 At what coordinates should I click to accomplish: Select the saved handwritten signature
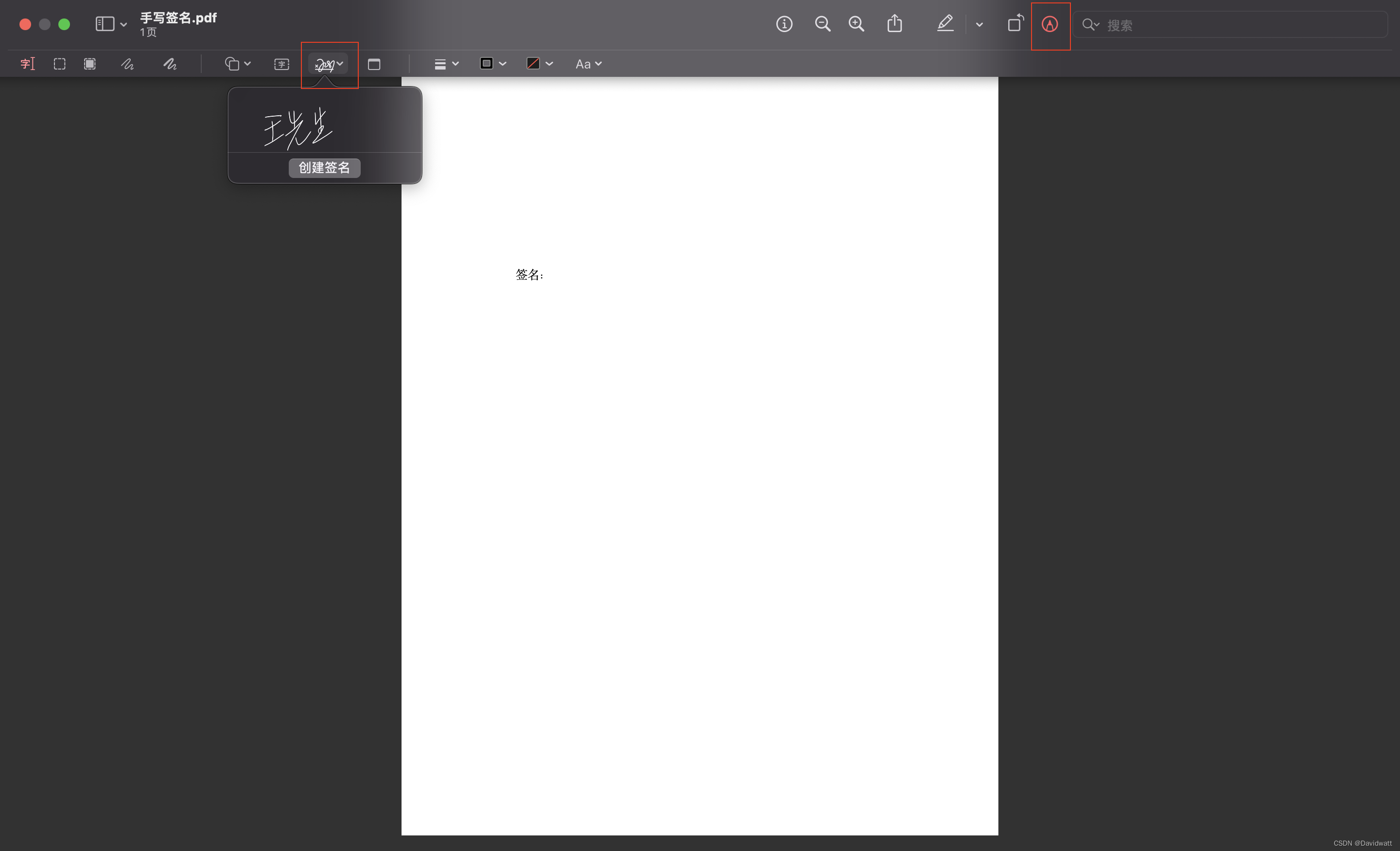[x=298, y=128]
